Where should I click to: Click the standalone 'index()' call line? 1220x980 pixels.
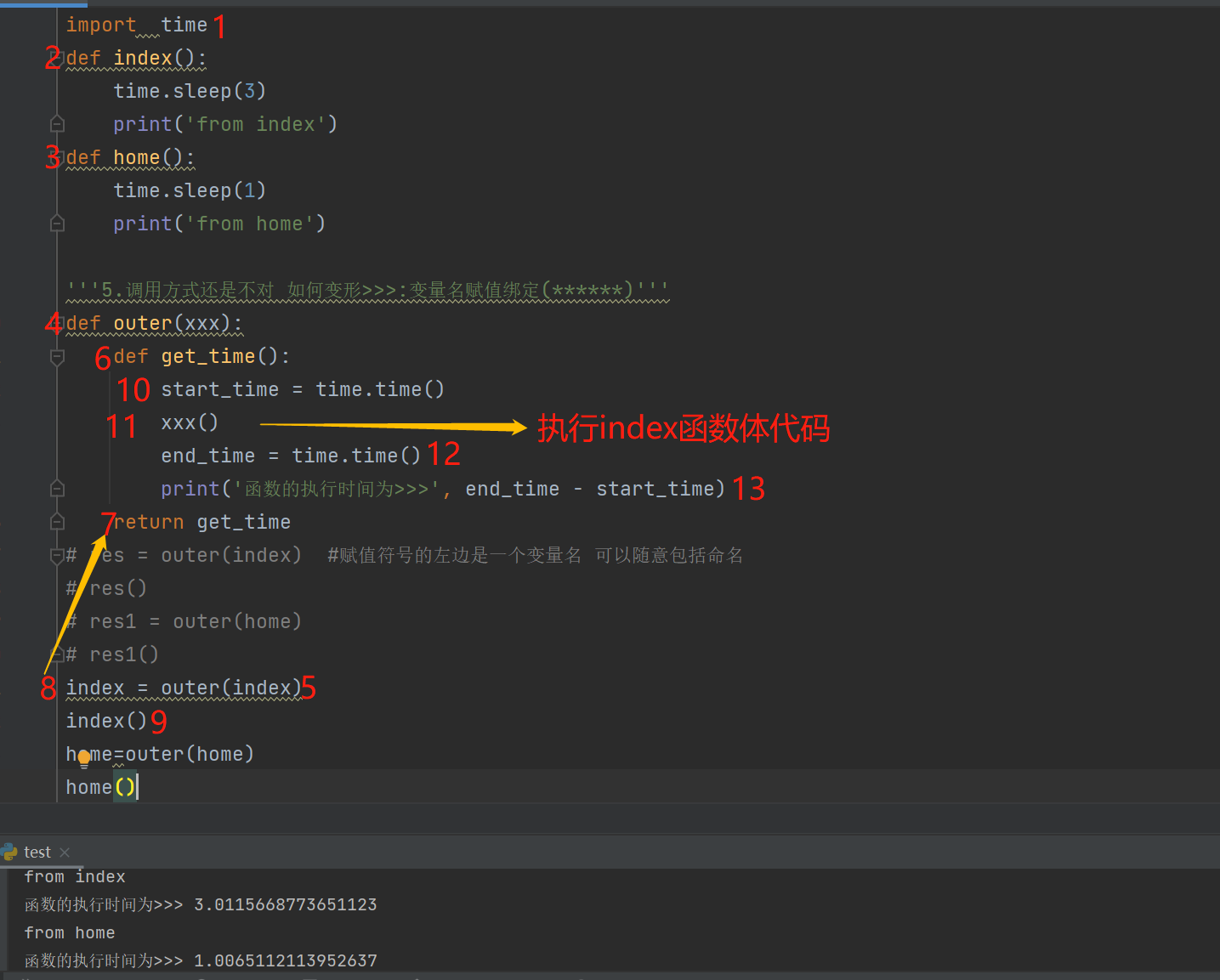click(x=106, y=721)
